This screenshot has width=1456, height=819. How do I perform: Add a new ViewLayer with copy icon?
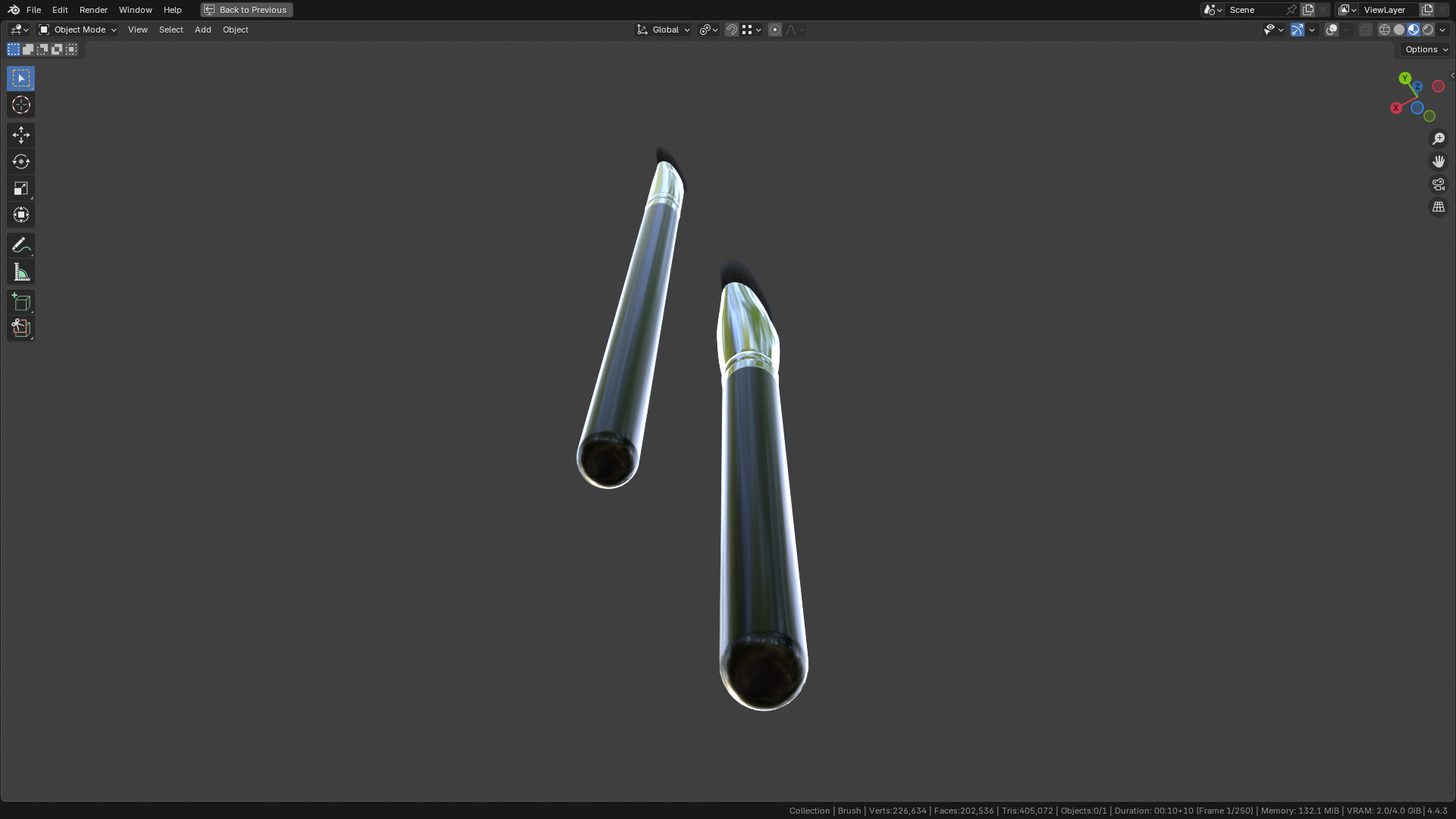coord(1427,10)
